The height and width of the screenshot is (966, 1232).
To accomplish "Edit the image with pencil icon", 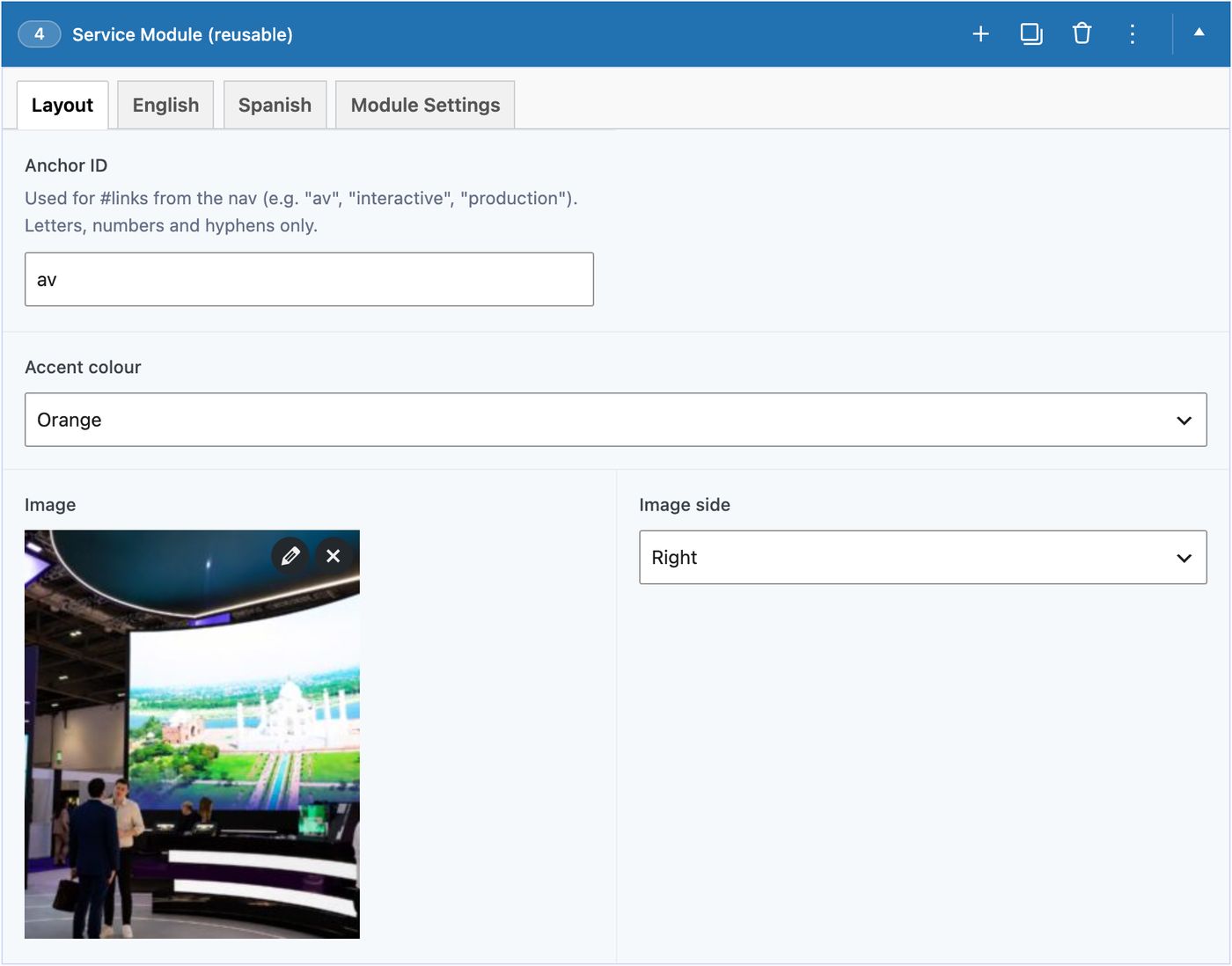I will tap(290, 556).
